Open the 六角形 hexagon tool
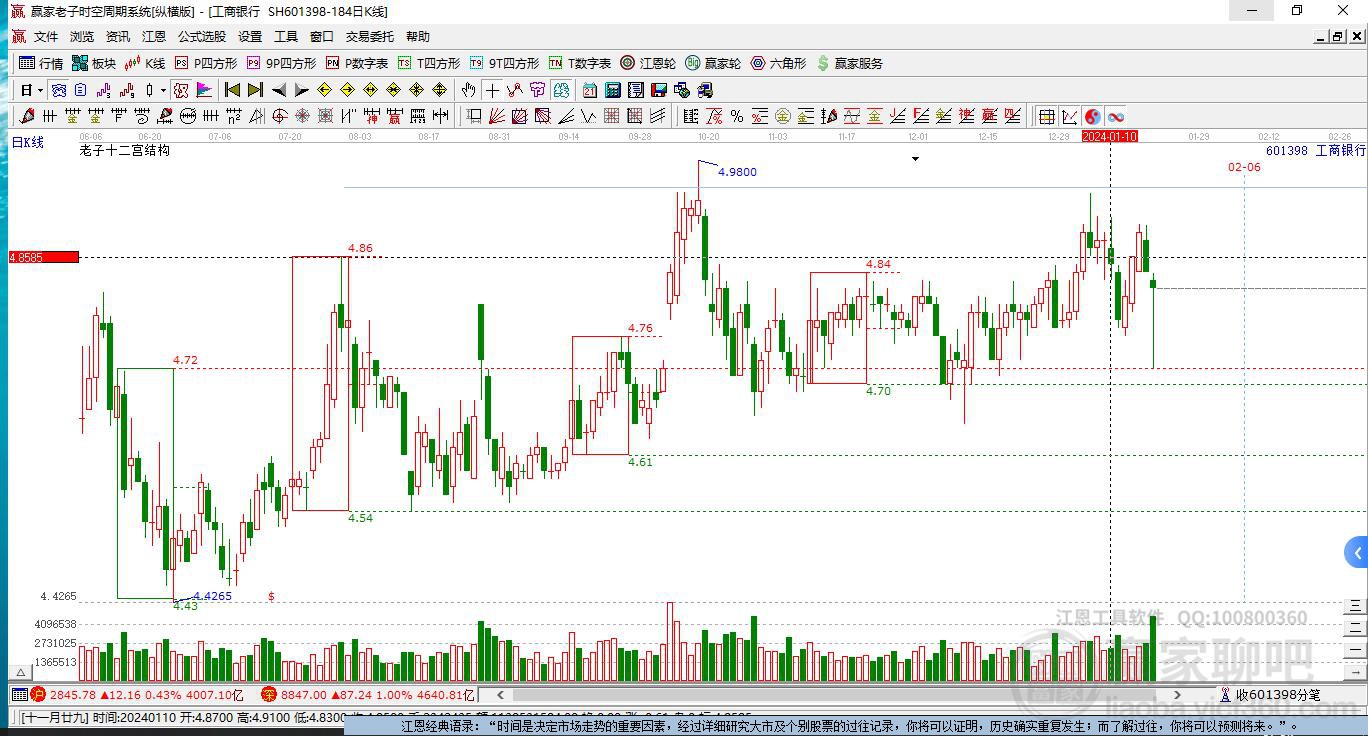Viewport: 1368px width, 736px height. 778,63
